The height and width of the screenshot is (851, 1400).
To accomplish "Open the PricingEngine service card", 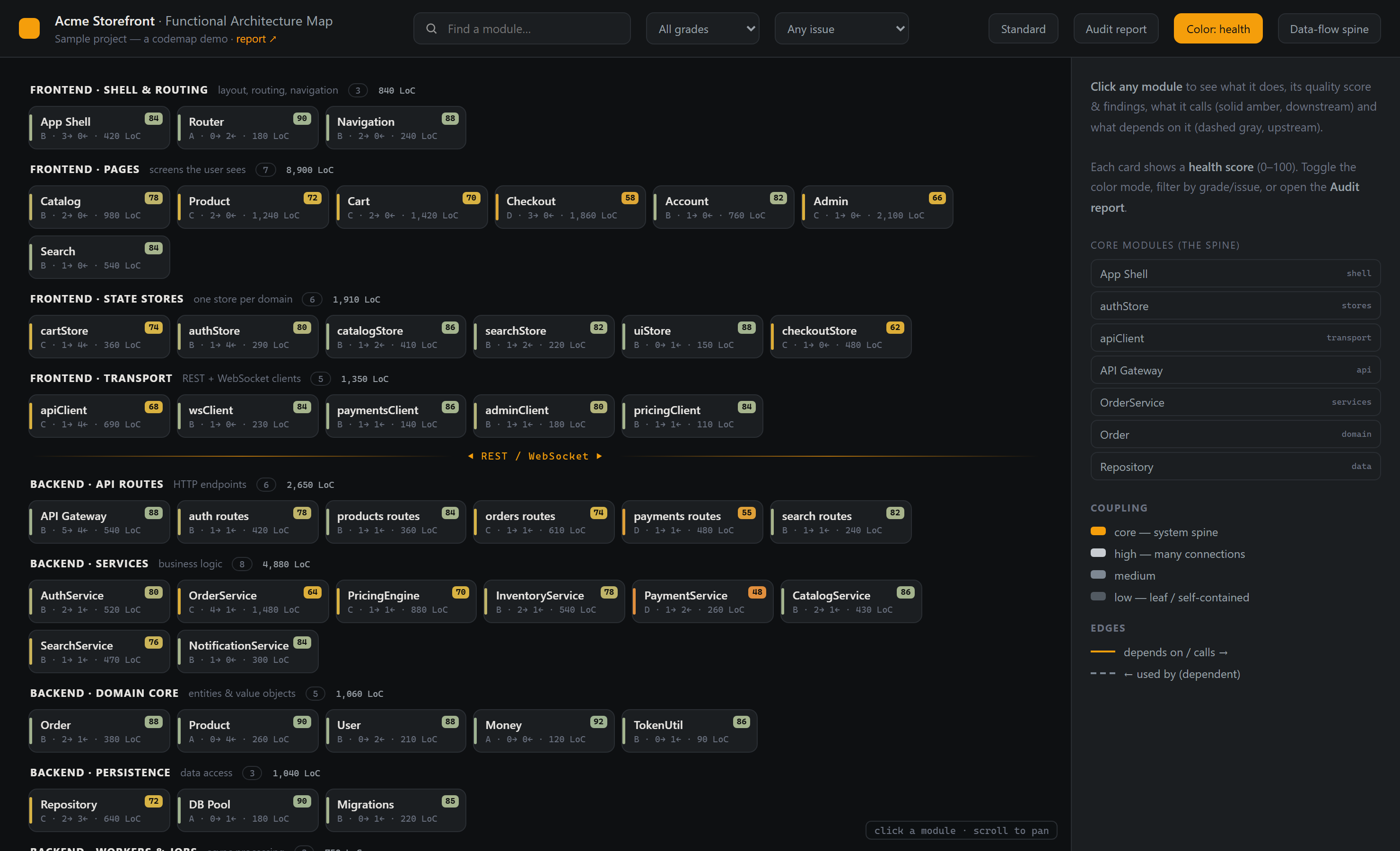I will point(406,601).
